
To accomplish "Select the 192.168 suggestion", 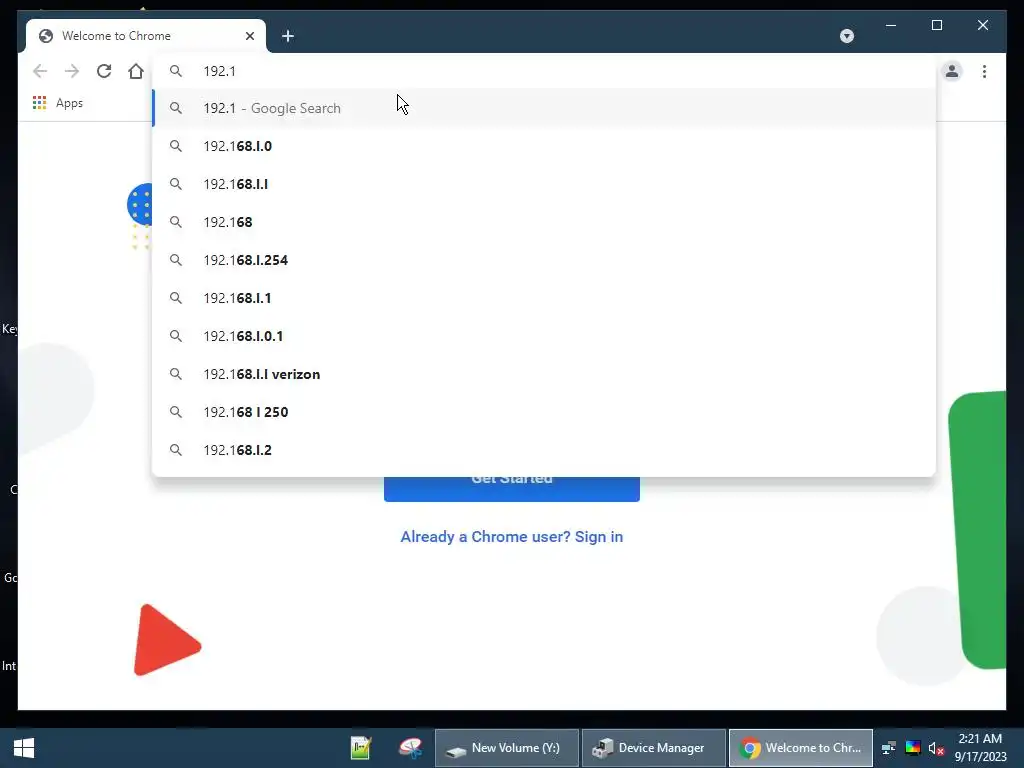I will pos(543,222).
